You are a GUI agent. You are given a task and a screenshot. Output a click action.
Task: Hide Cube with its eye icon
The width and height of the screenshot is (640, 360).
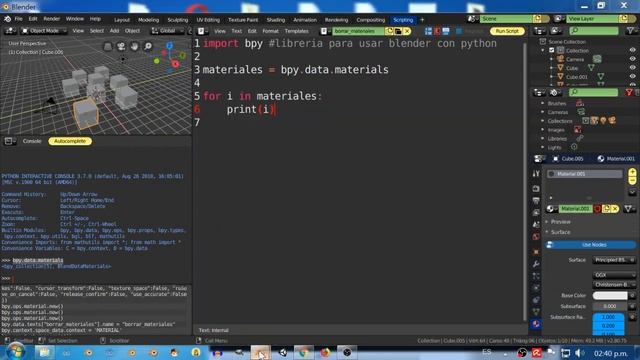click(632, 68)
